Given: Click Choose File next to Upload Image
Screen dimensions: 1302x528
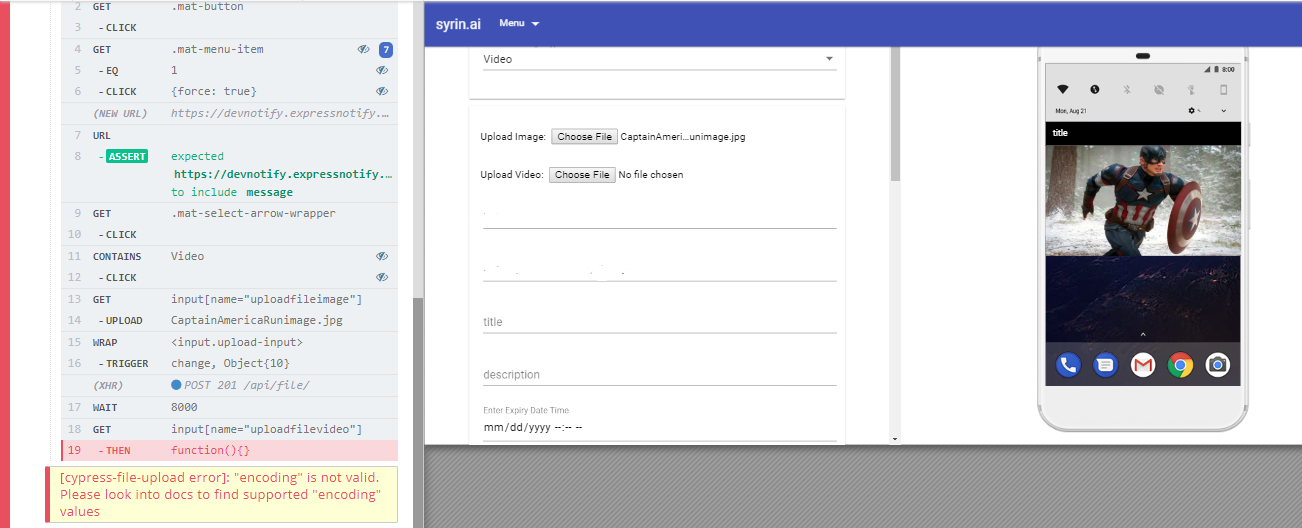Looking at the screenshot, I should 584,137.
